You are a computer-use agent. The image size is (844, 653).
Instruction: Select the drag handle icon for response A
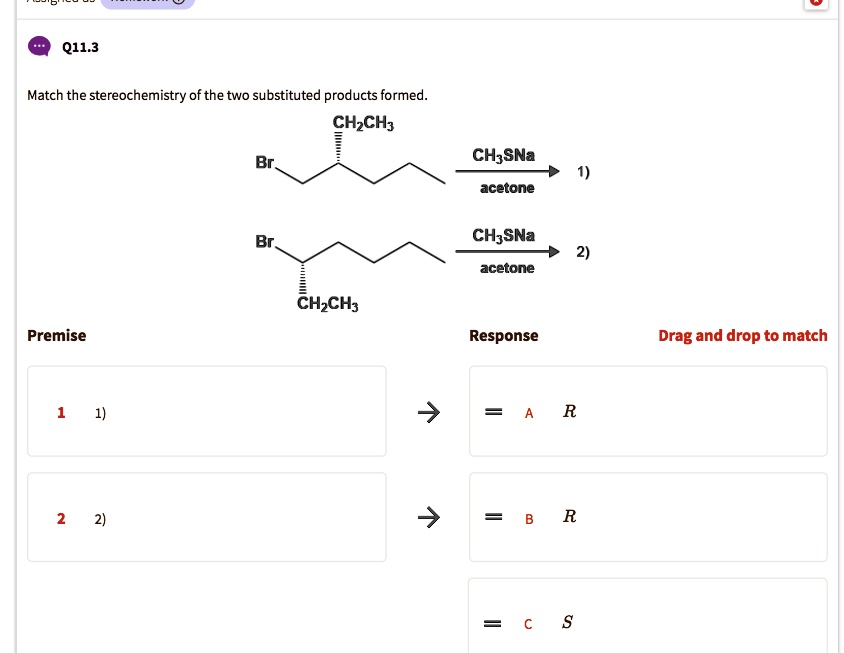coord(493,411)
